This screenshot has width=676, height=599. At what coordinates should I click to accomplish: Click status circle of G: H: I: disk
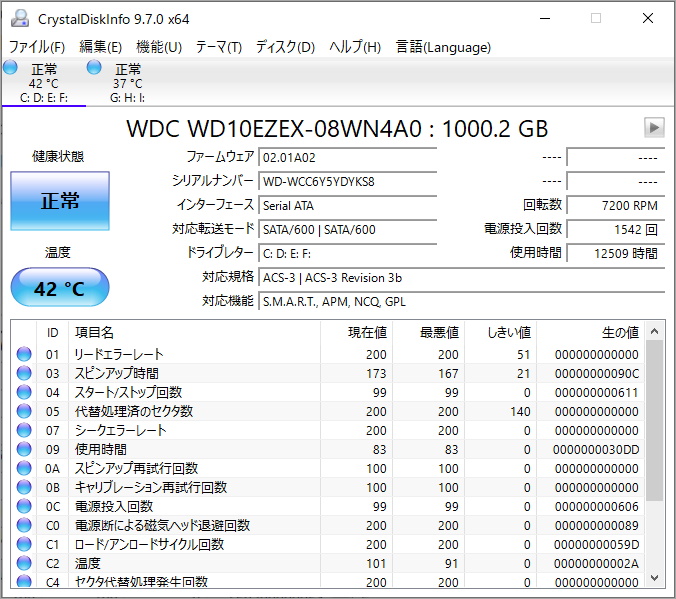[94, 68]
